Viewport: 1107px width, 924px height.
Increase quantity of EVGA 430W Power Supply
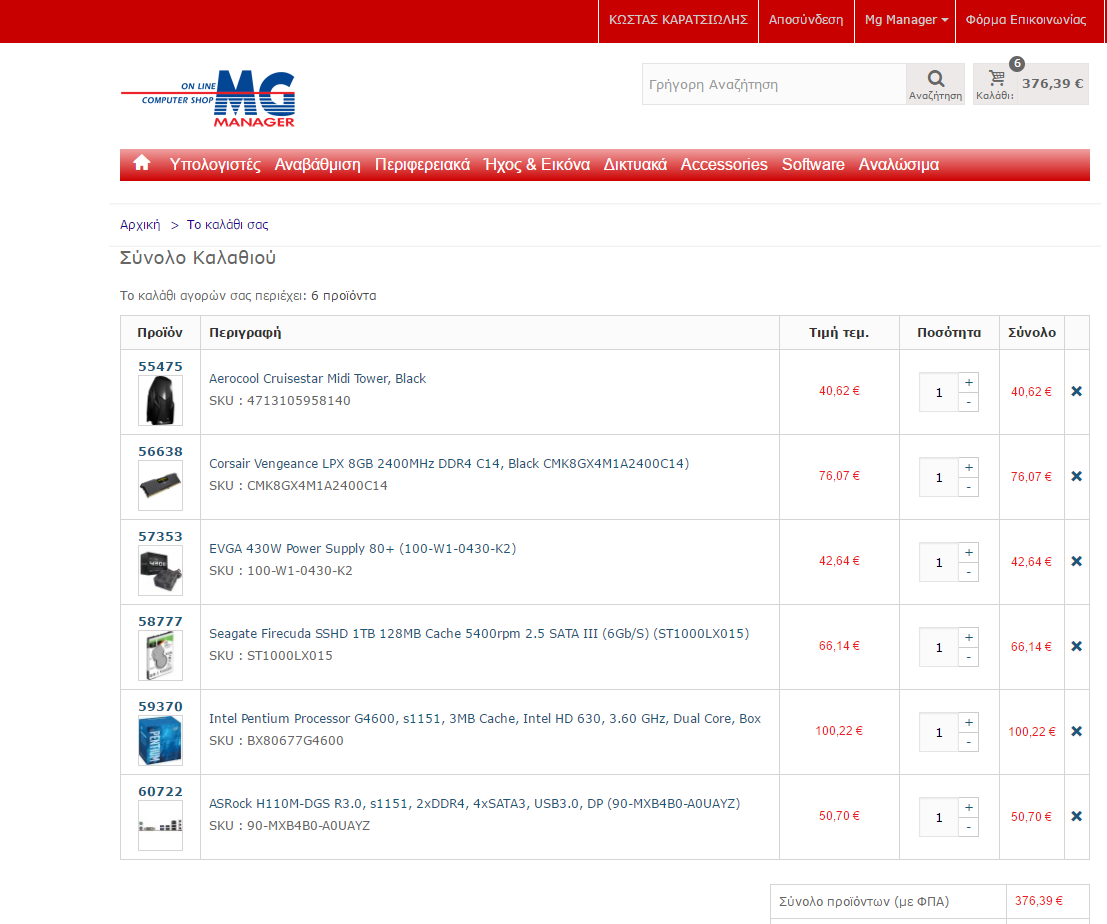969,553
